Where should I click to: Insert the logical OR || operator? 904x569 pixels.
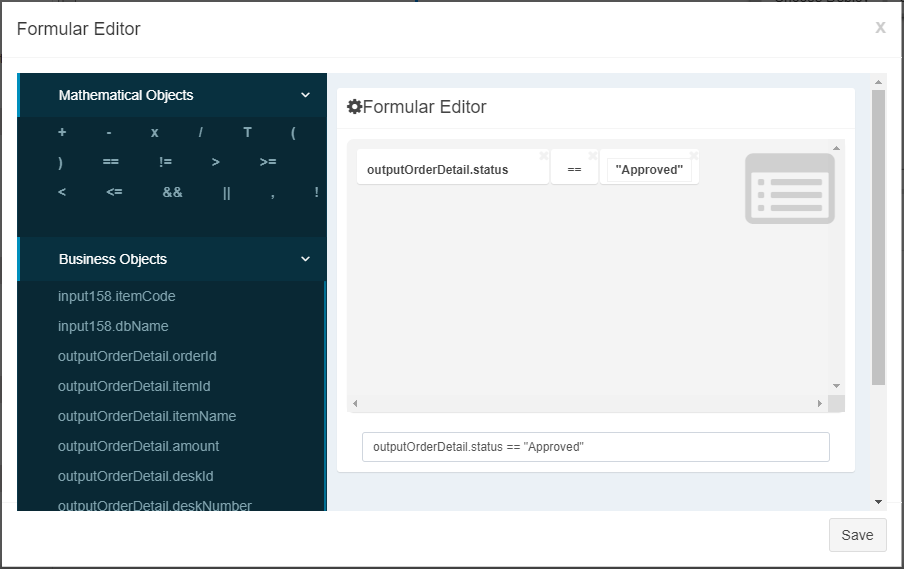click(227, 193)
